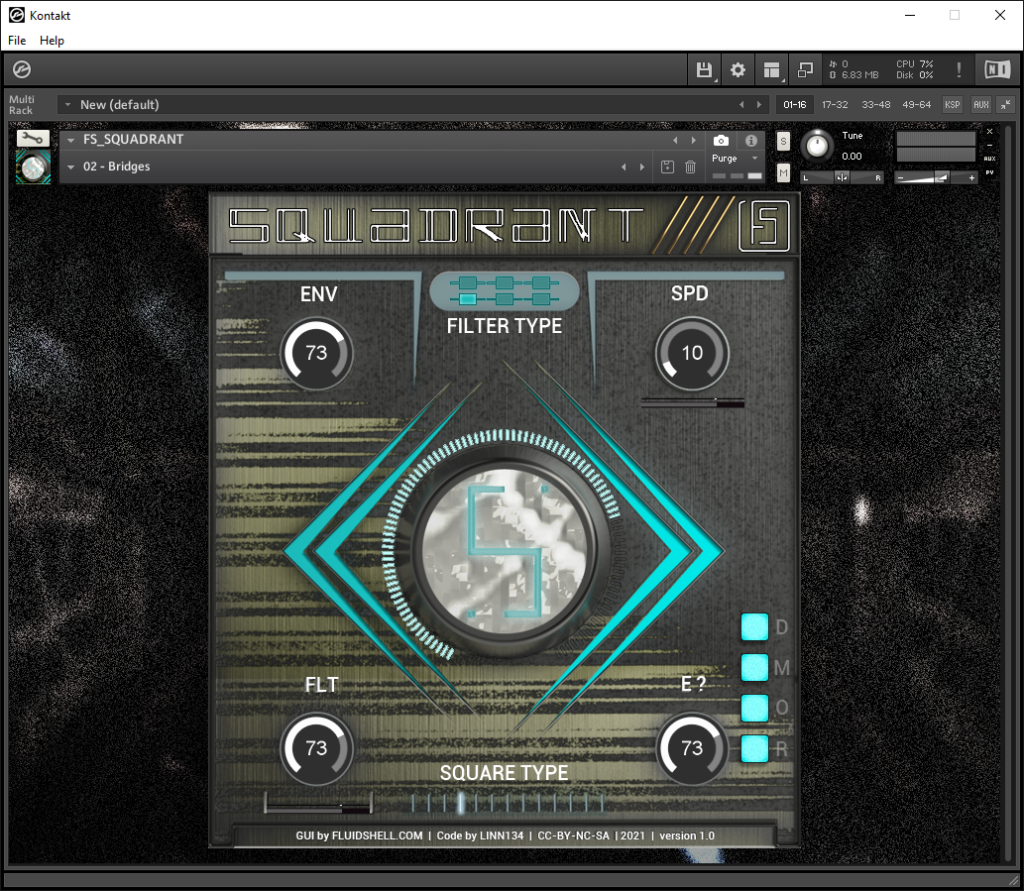The image size is (1024, 891).
Task: Expand the FS_SQUADRANT instrument dropdown
Action: coord(71,140)
